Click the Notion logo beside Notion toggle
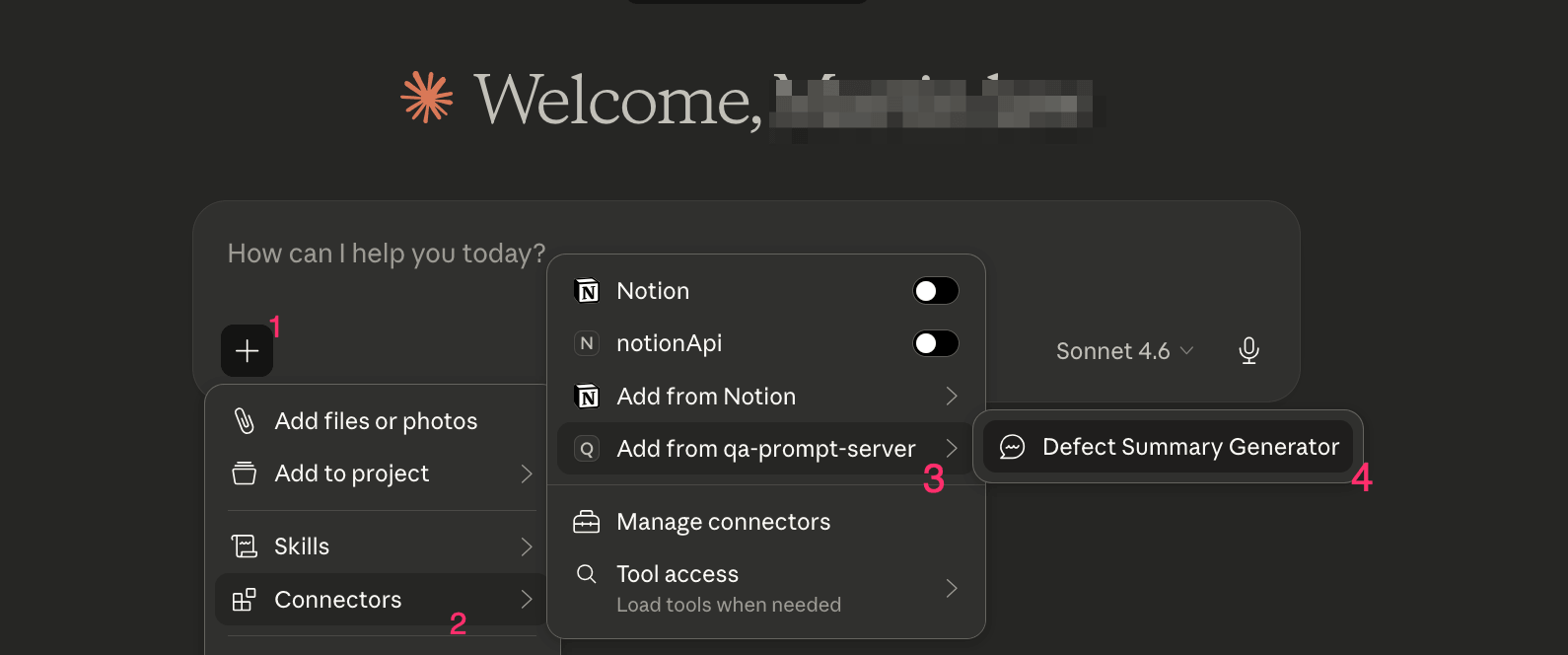 587,291
